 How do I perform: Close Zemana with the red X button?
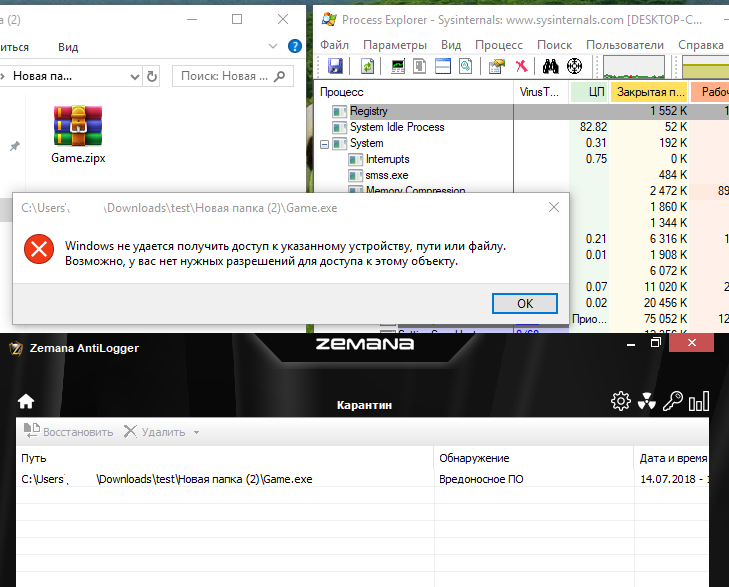click(691, 343)
